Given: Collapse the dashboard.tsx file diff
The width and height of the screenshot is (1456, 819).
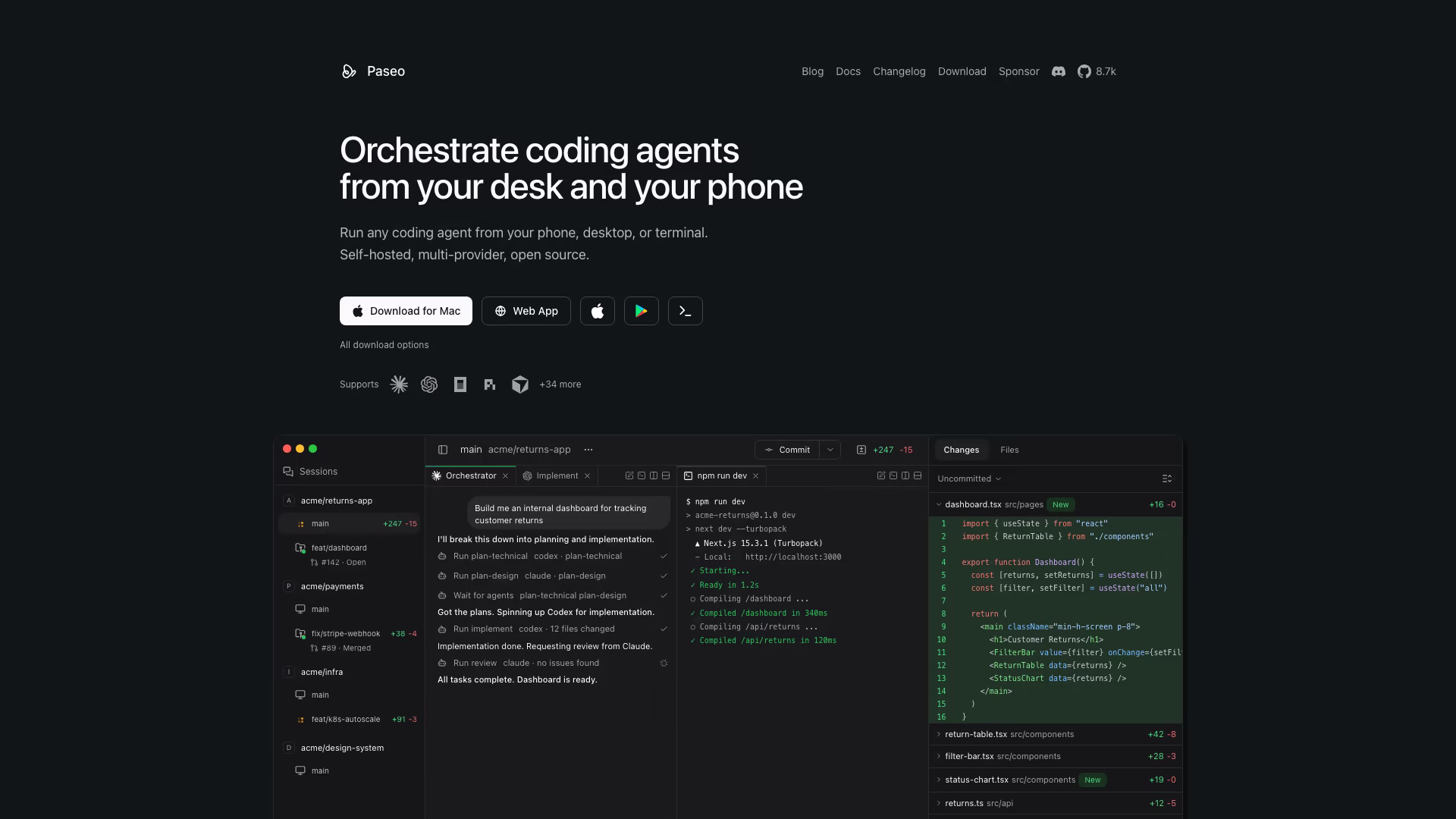Looking at the screenshot, I should (x=939, y=504).
